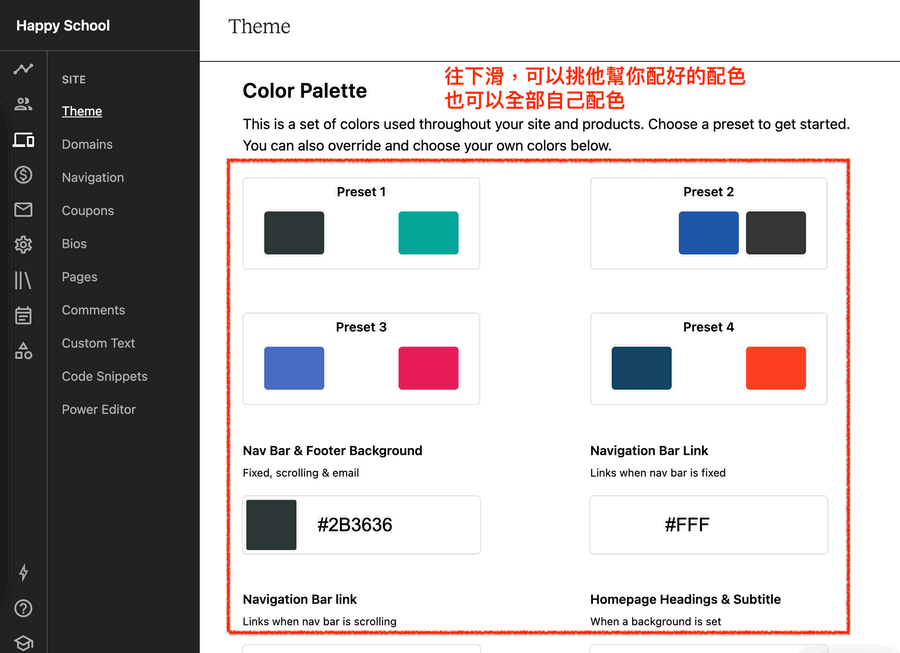Go to Domains in the Site menu
Image resolution: width=900 pixels, height=653 pixels.
click(87, 144)
